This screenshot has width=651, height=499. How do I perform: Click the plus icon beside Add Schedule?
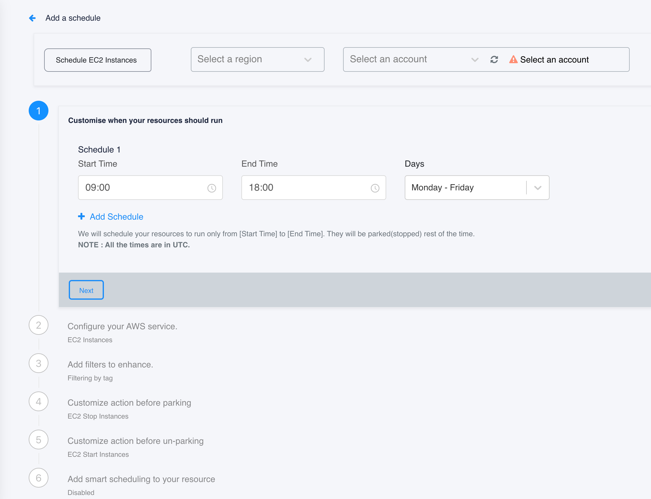81,216
